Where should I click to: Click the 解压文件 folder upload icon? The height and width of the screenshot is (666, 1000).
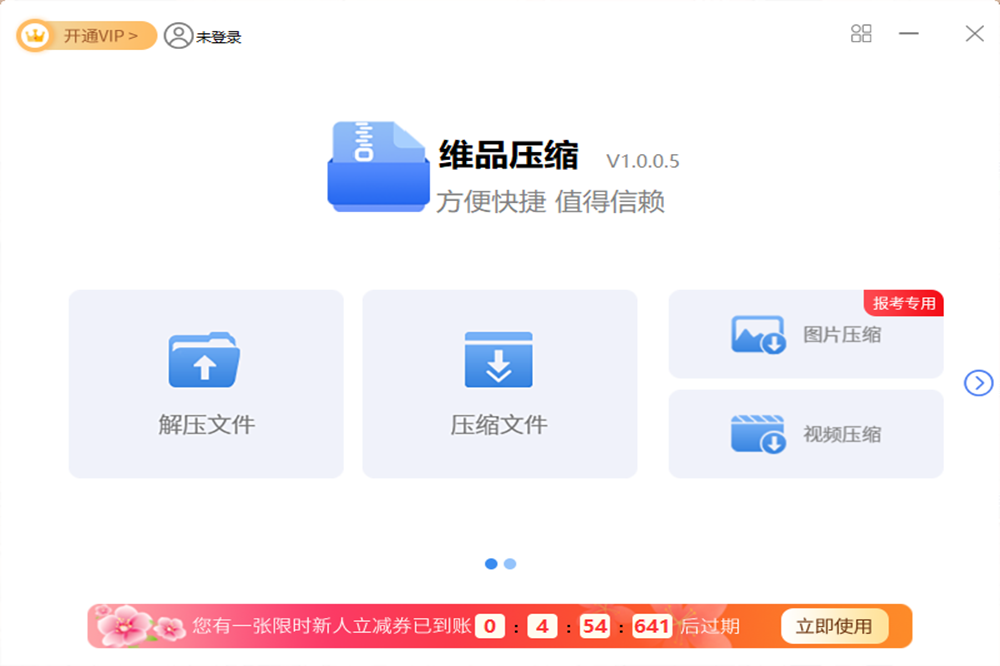(x=204, y=360)
